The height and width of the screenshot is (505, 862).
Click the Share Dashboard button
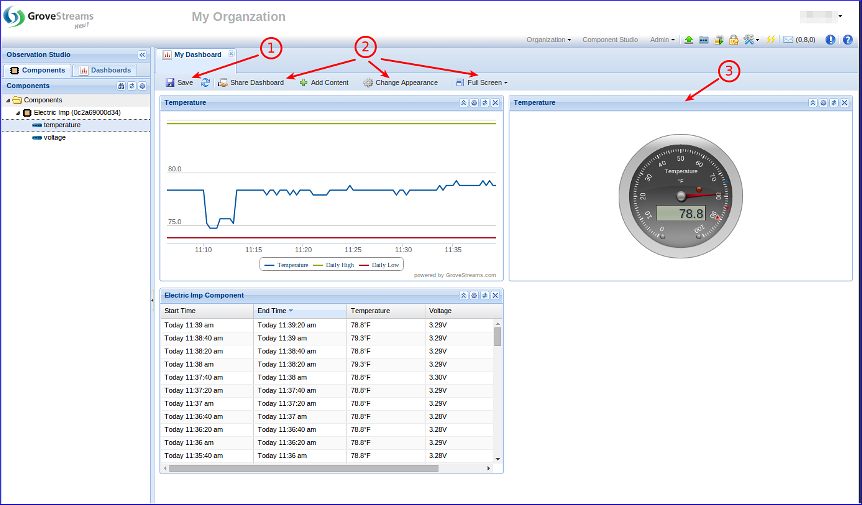pos(251,82)
